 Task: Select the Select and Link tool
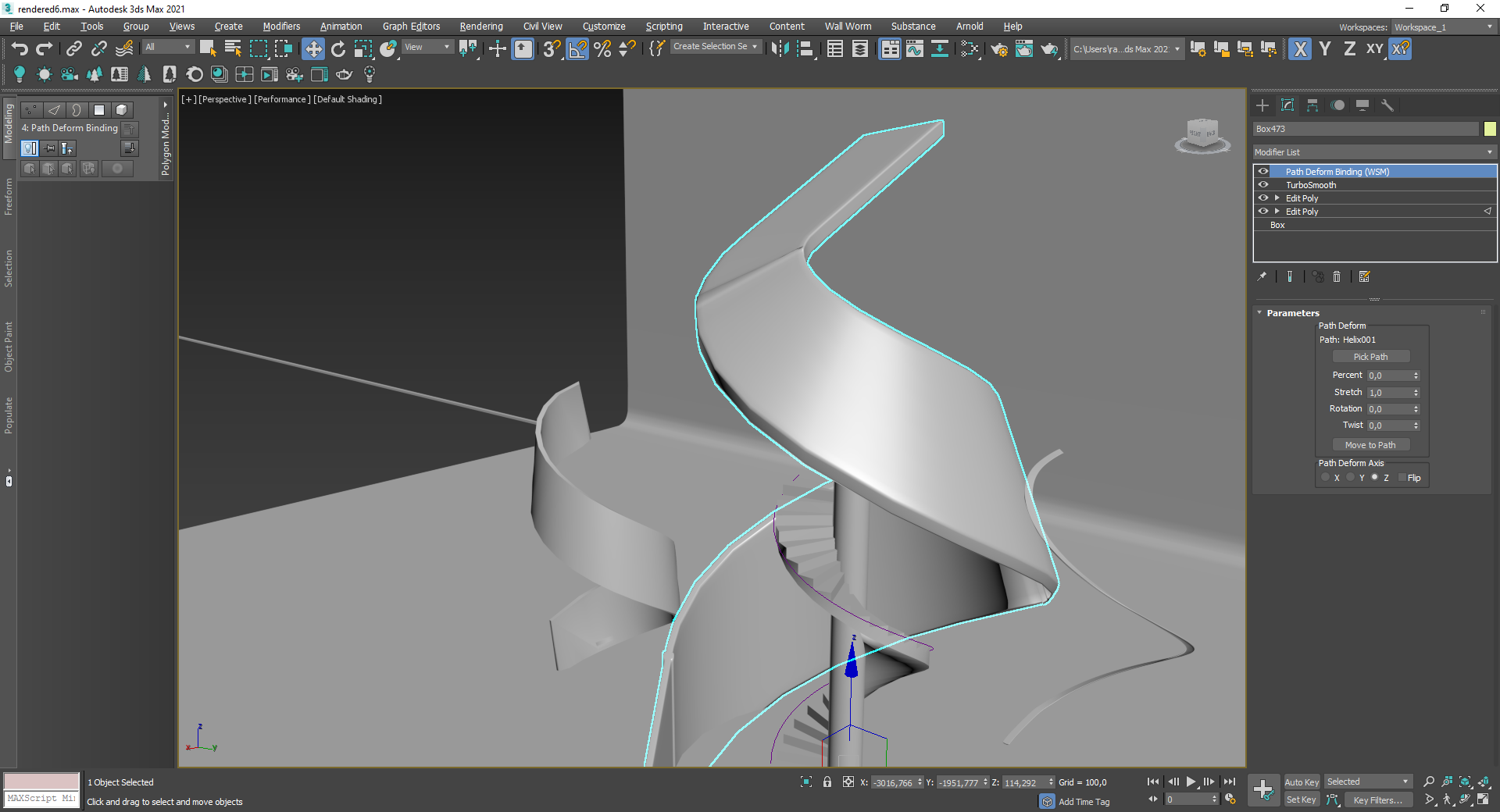pos(73,49)
